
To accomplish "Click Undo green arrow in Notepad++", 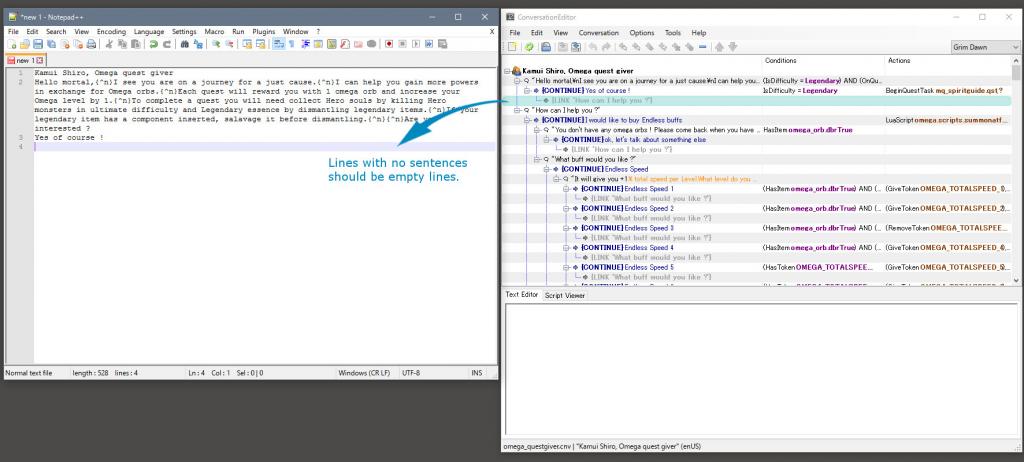I will (153, 44).
